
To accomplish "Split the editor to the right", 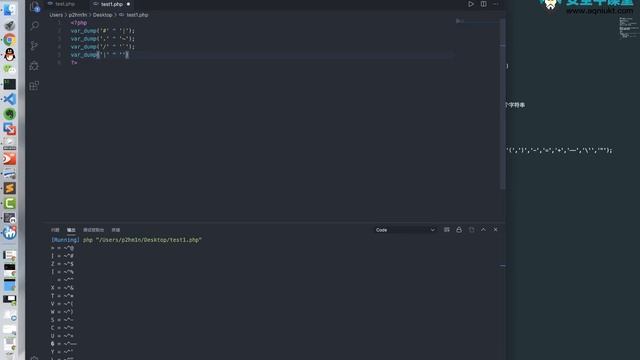I will pos(483,4).
